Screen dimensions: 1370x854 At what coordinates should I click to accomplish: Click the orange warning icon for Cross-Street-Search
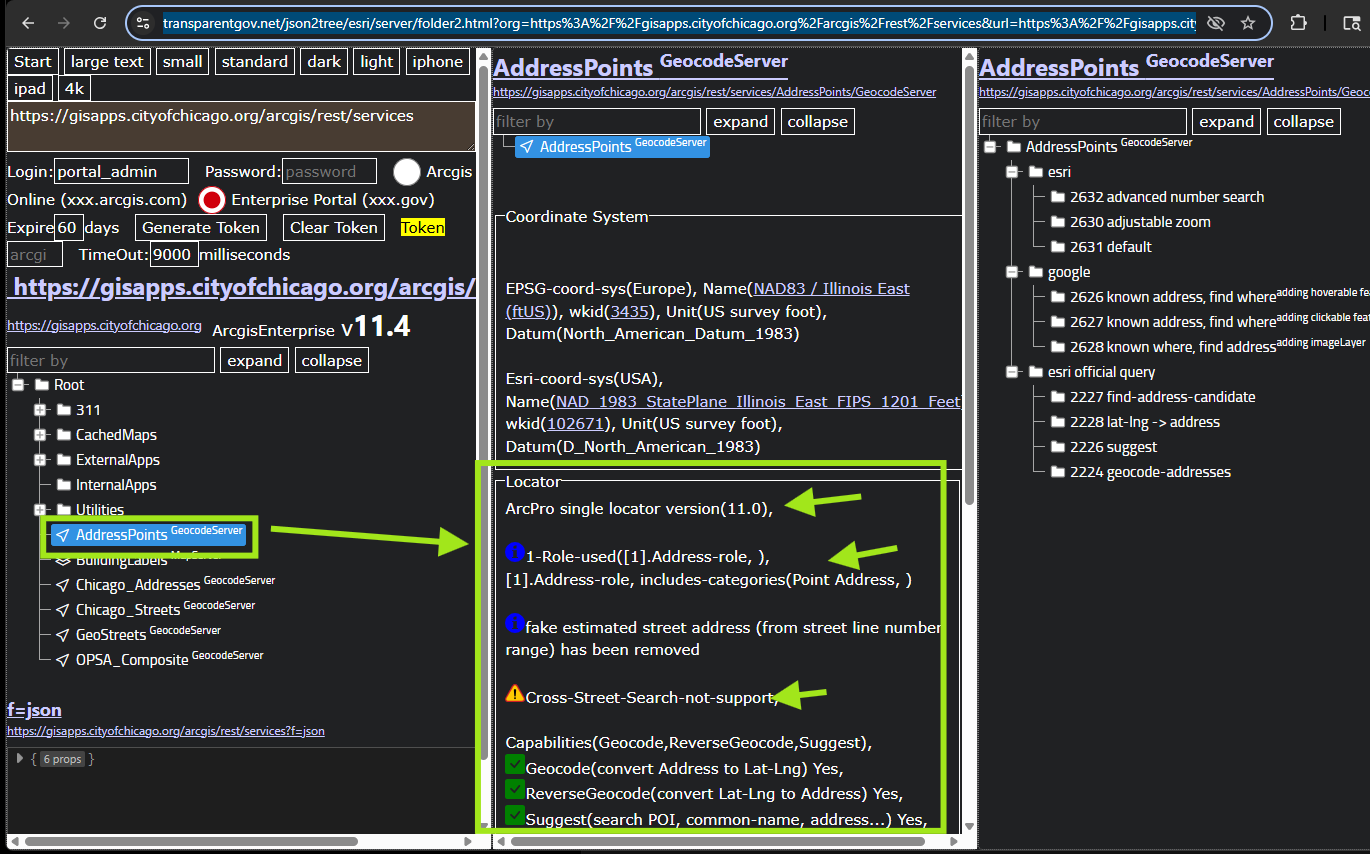point(515,693)
